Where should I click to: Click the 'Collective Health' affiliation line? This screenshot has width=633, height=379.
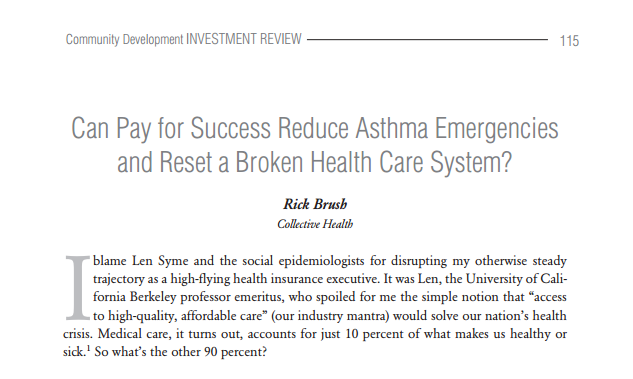pos(315,224)
